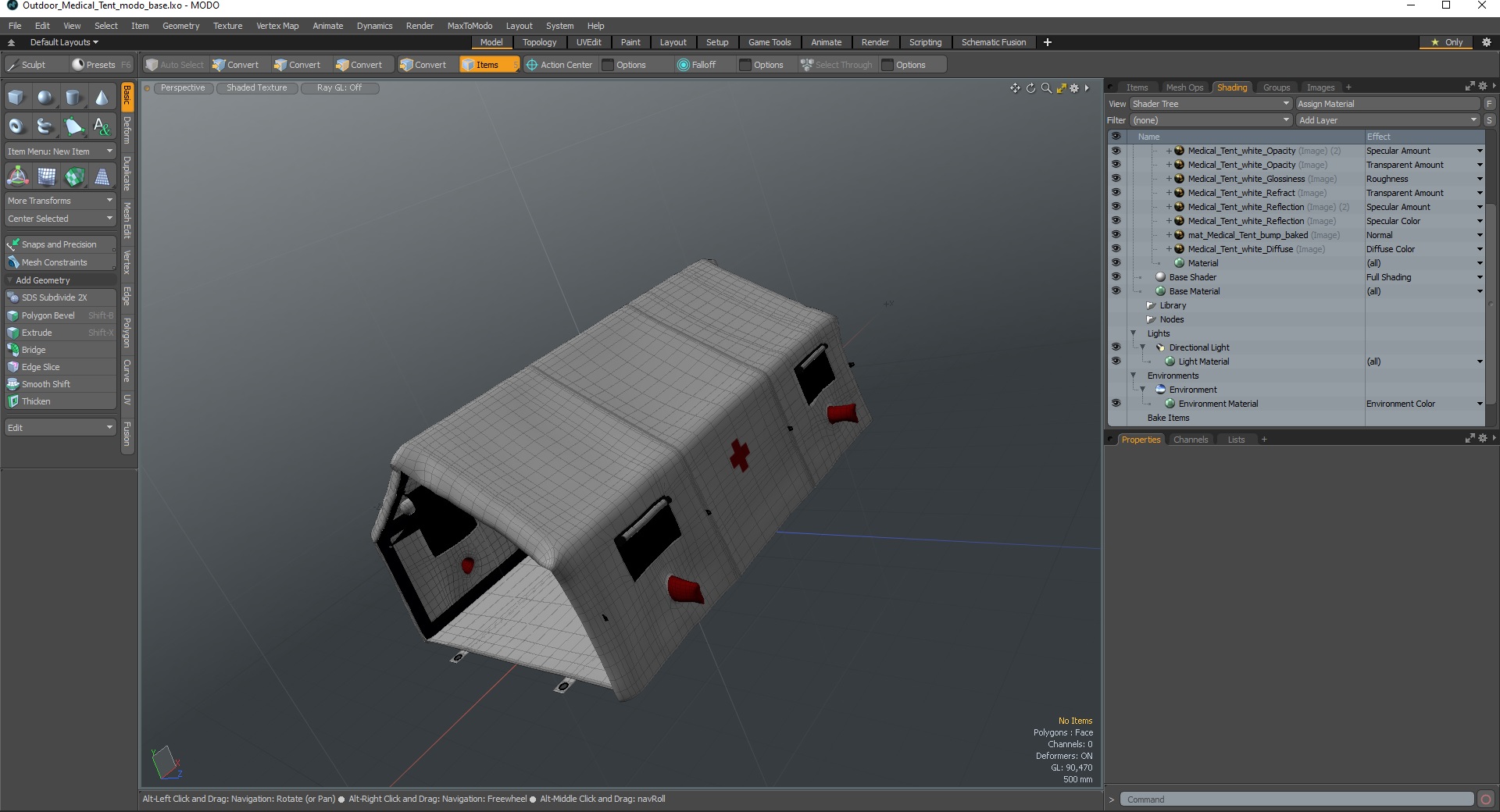Hide the Base Shader layer
Screen dimensions: 1500x812
click(x=1116, y=277)
